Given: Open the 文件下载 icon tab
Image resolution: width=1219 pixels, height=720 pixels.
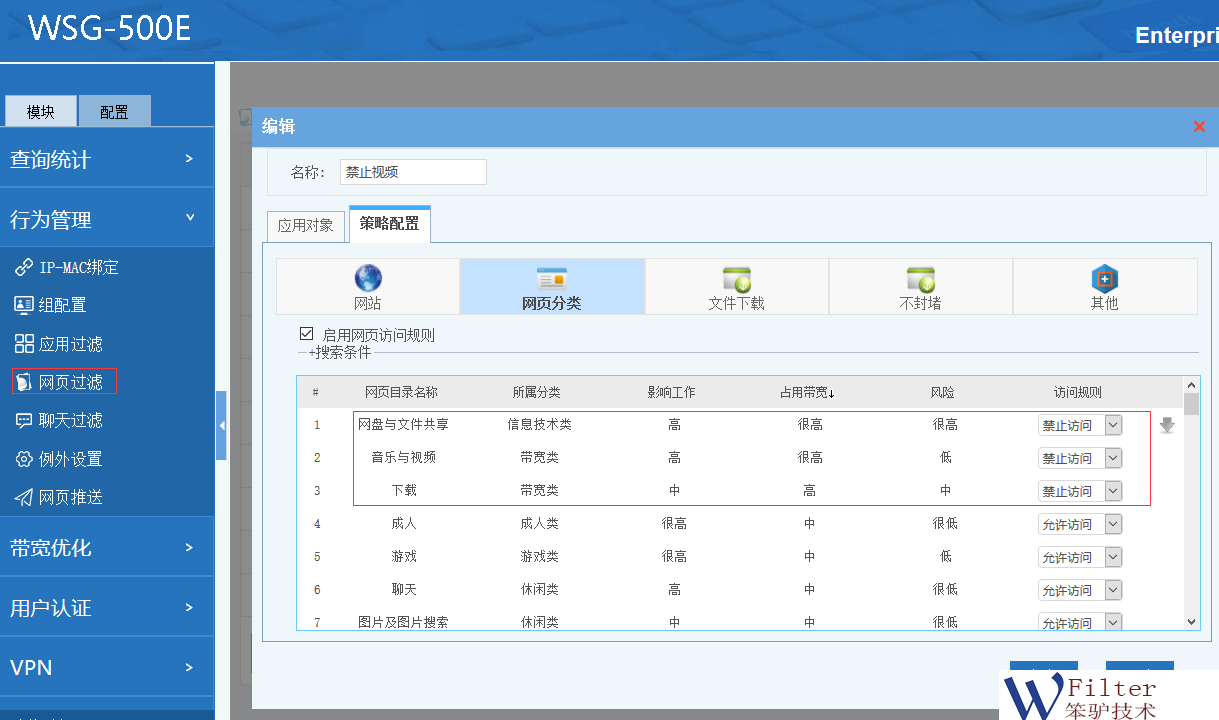Looking at the screenshot, I should (x=736, y=279).
